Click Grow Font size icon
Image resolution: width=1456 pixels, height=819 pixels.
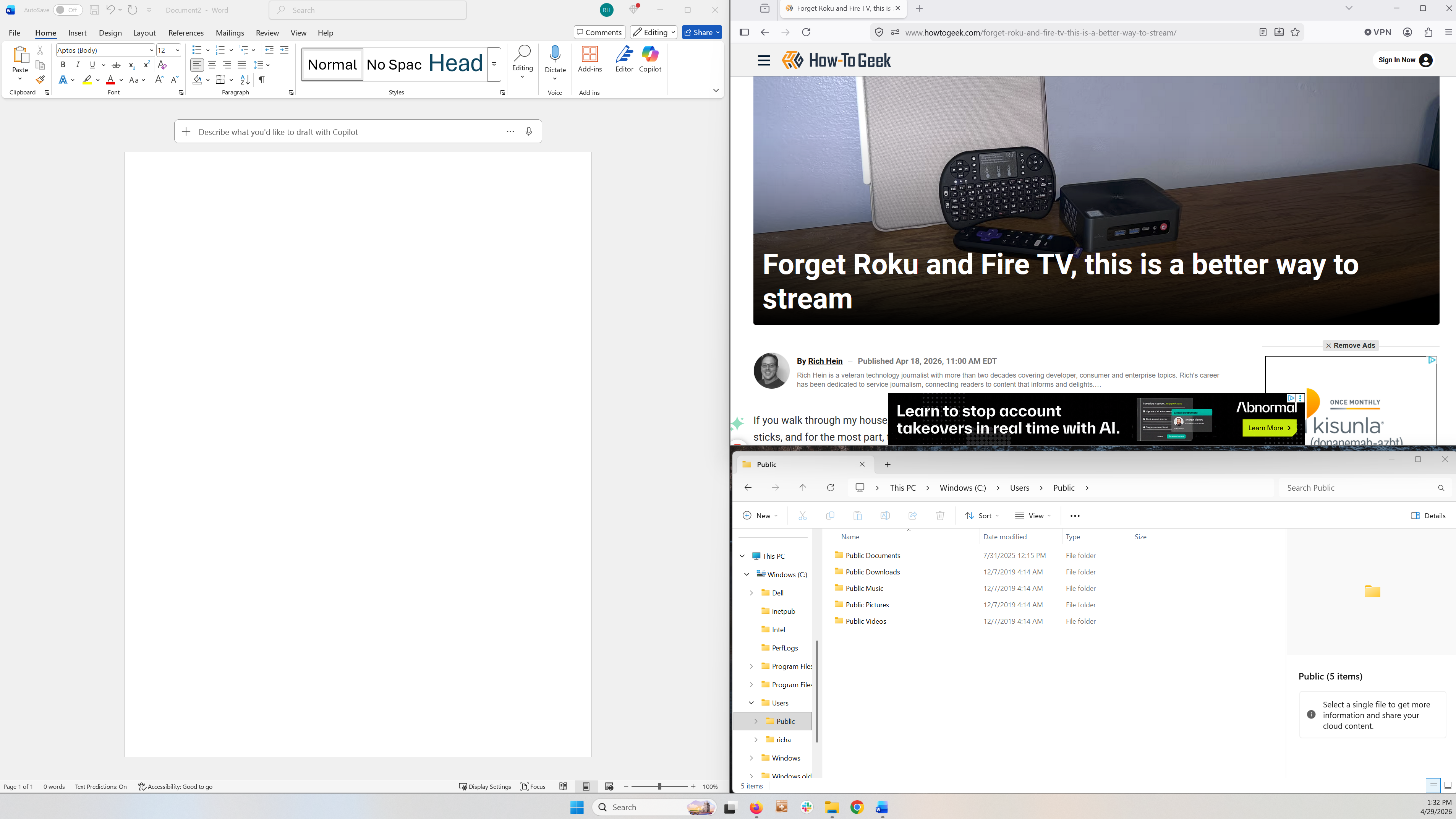(159, 80)
